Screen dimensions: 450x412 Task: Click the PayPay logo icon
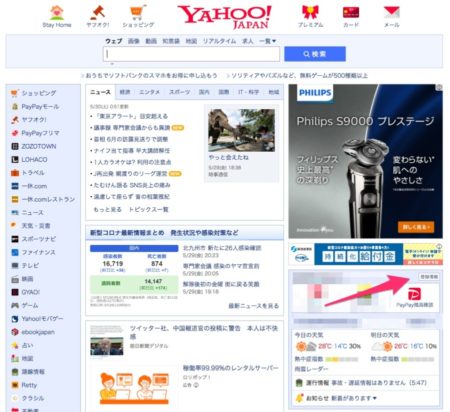point(414,294)
